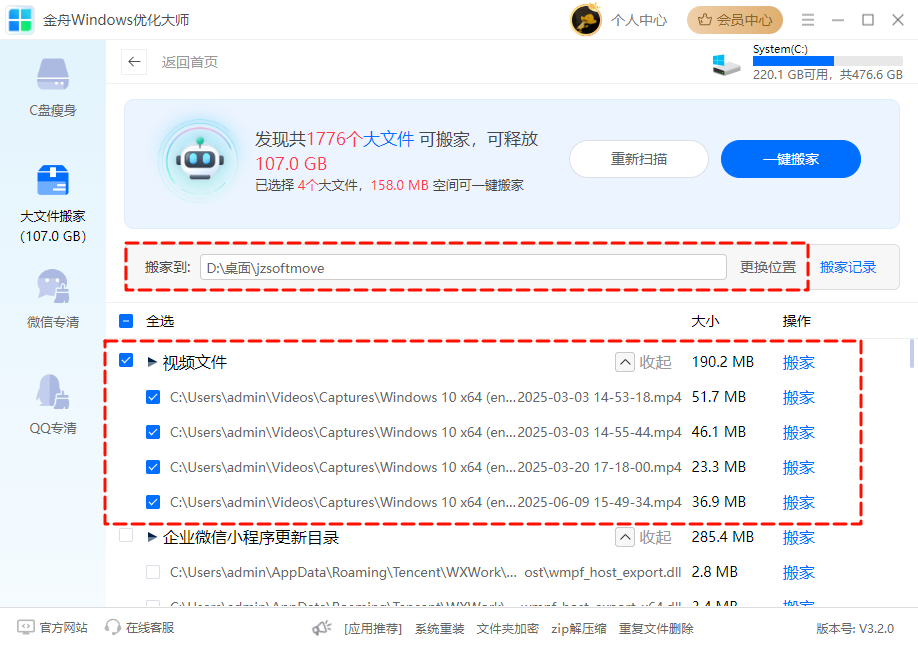
Task: Open the hamburger menu at top right
Action: point(808,19)
